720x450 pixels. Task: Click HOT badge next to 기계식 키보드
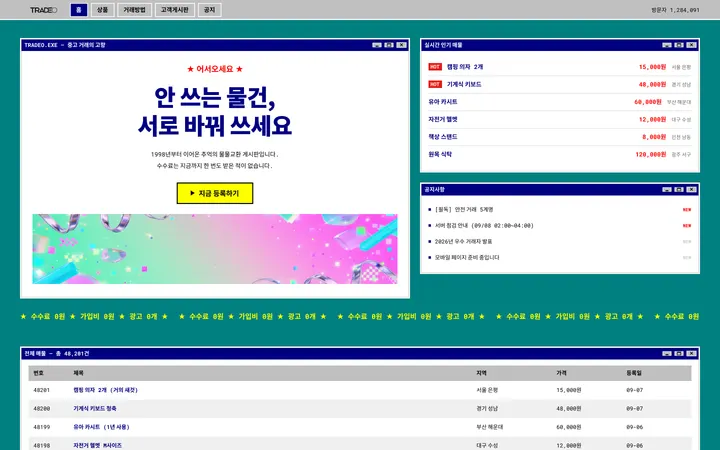click(435, 84)
